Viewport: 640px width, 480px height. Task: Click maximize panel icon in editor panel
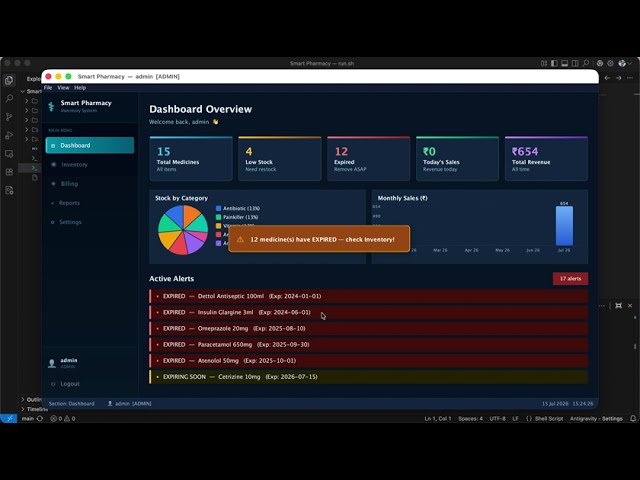click(x=618, y=305)
